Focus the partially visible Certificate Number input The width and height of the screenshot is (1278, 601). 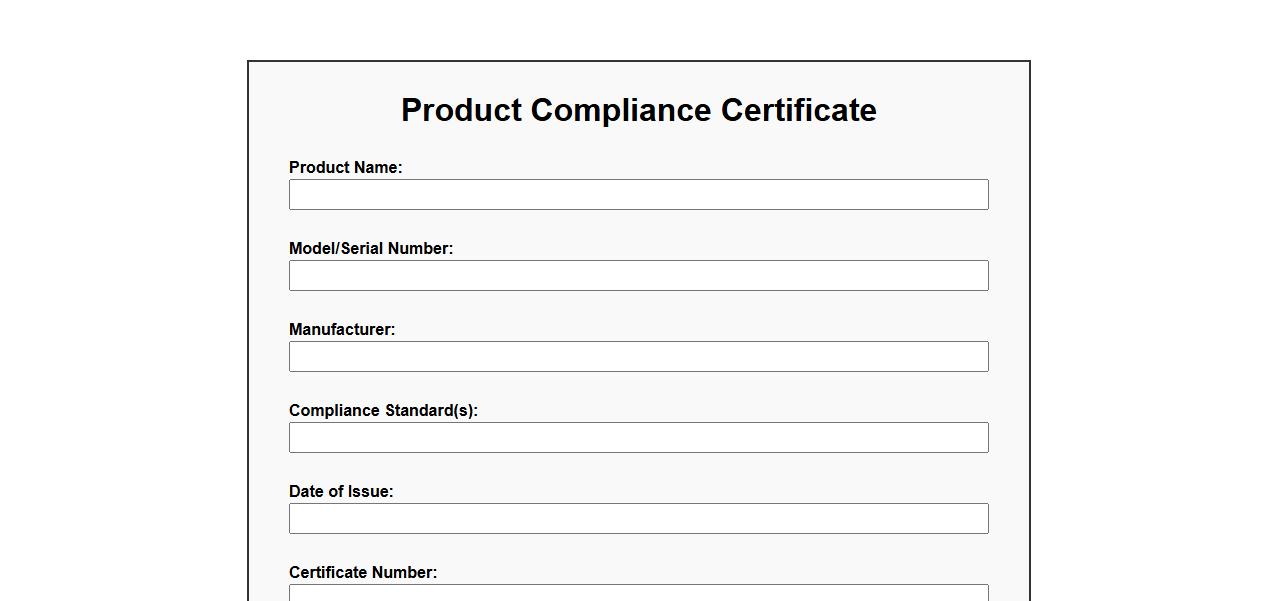tap(638, 593)
